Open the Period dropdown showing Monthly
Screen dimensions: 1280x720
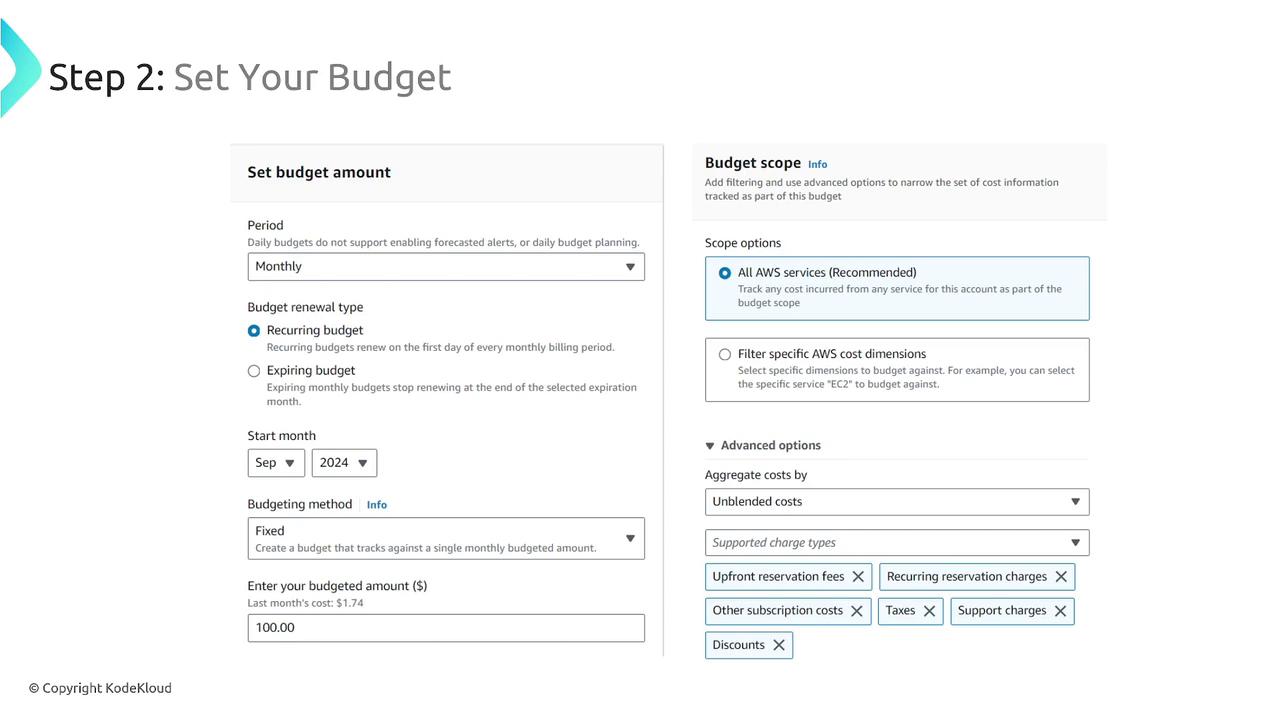pos(446,267)
